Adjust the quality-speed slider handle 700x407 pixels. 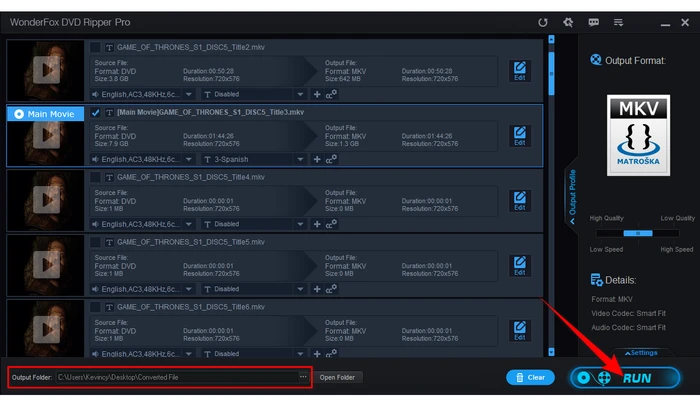(638, 233)
